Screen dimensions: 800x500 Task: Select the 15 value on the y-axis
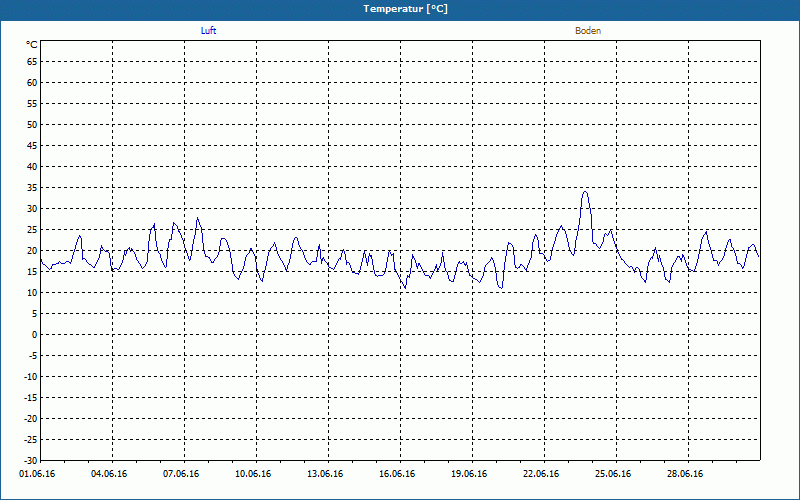coord(32,272)
